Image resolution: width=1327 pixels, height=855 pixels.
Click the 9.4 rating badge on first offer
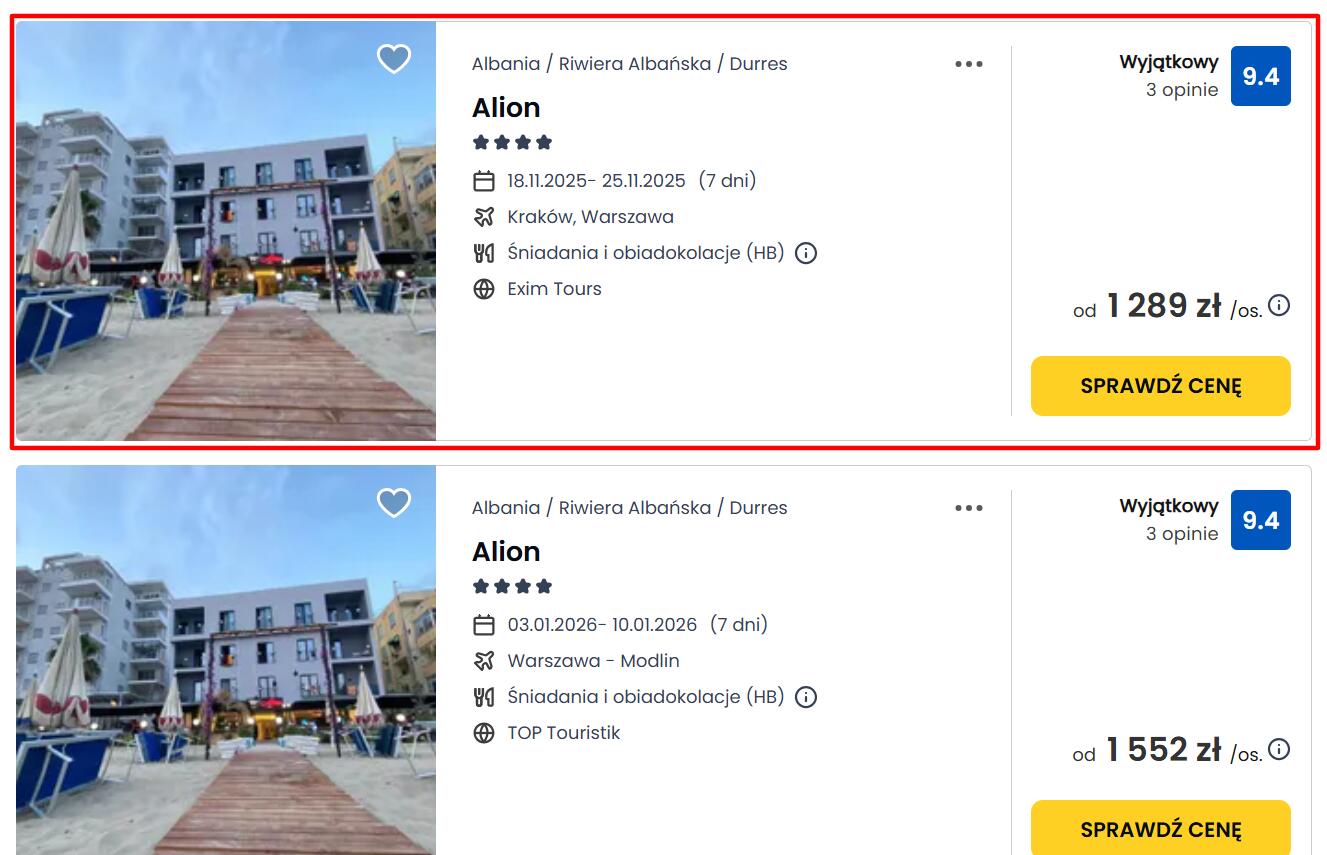1260,76
